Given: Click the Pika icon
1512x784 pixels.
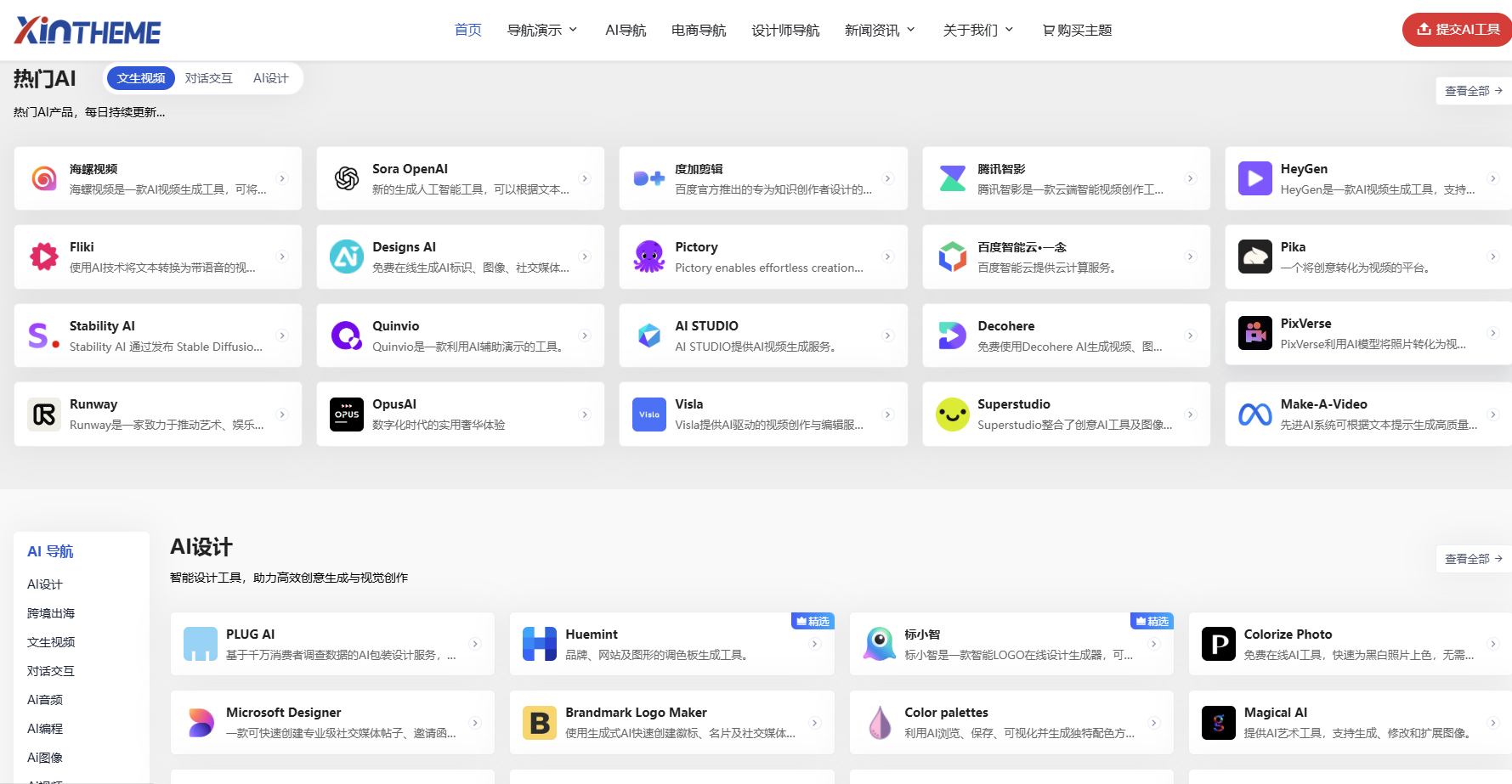Looking at the screenshot, I should (x=1255, y=257).
